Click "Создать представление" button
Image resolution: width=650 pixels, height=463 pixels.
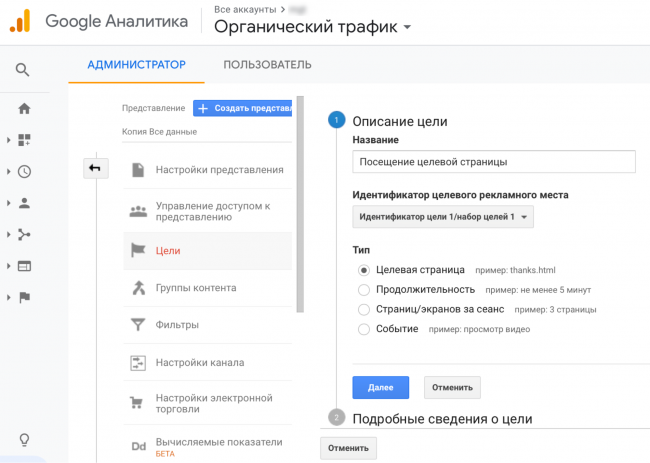(x=243, y=108)
